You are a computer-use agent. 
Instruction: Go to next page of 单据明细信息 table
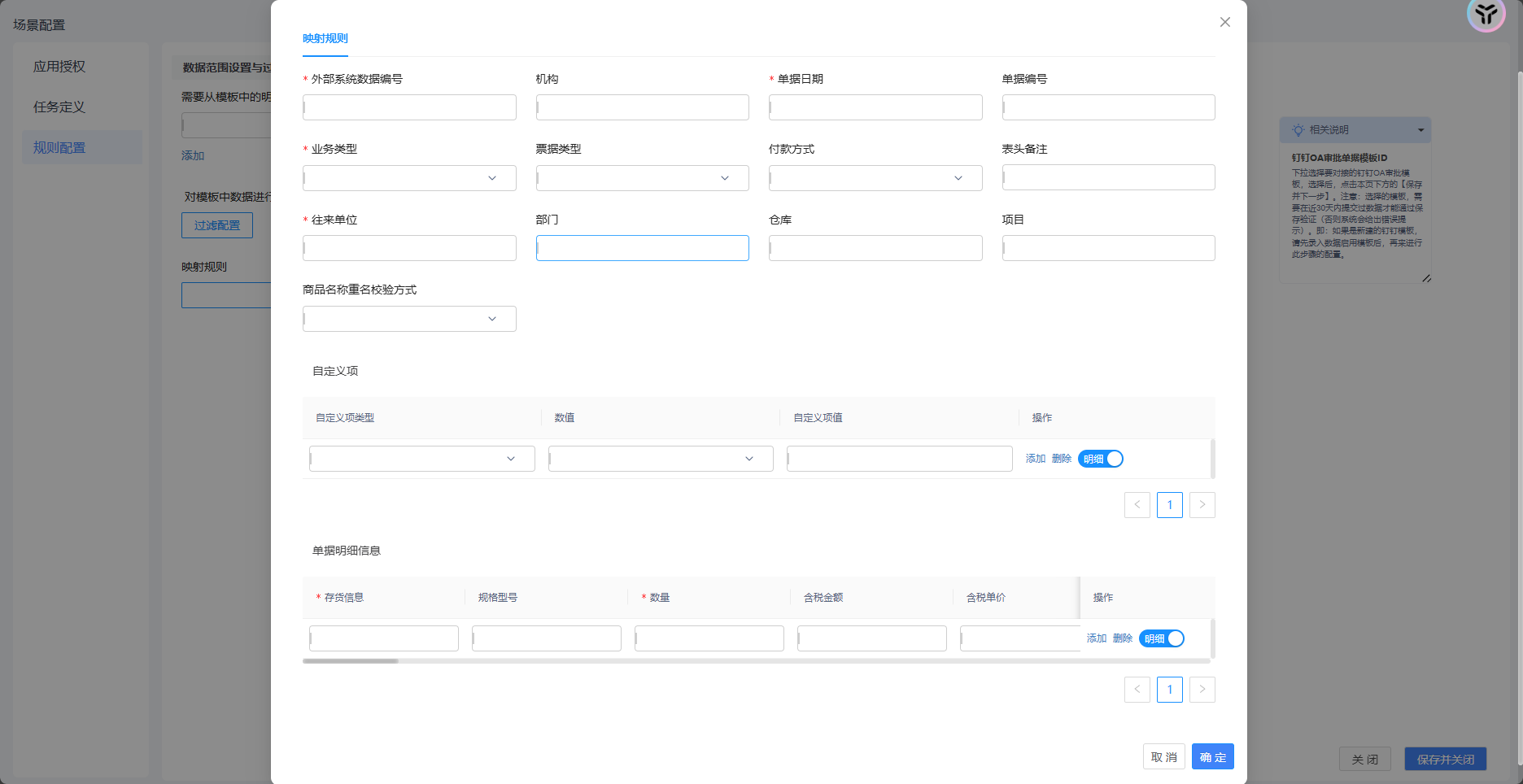click(x=1202, y=690)
